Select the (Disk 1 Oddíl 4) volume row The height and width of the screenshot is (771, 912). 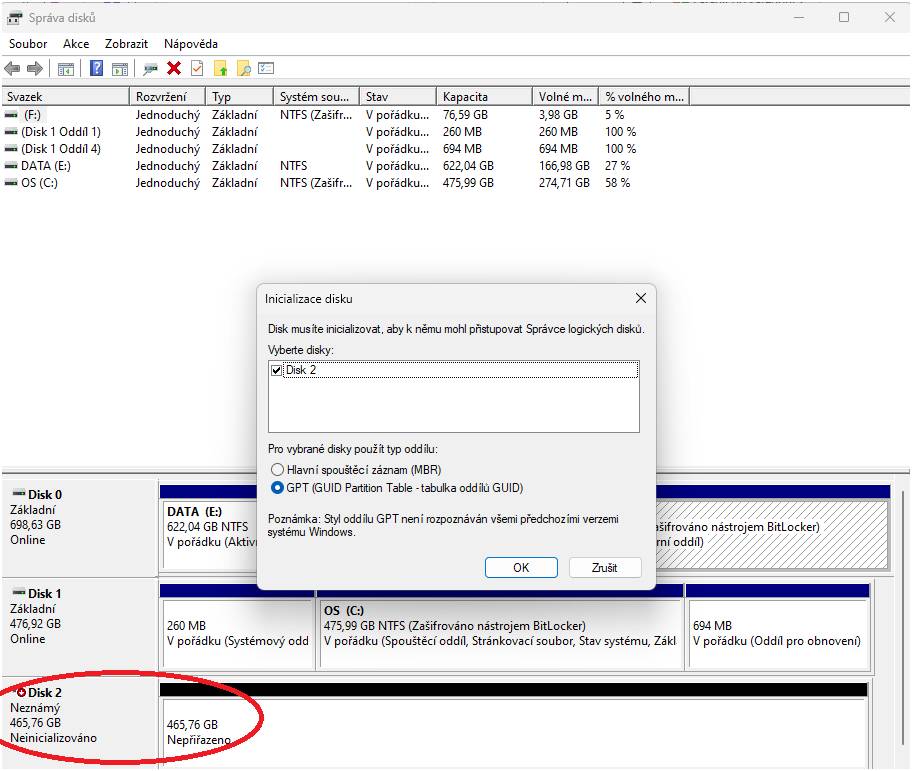[x=345, y=149]
